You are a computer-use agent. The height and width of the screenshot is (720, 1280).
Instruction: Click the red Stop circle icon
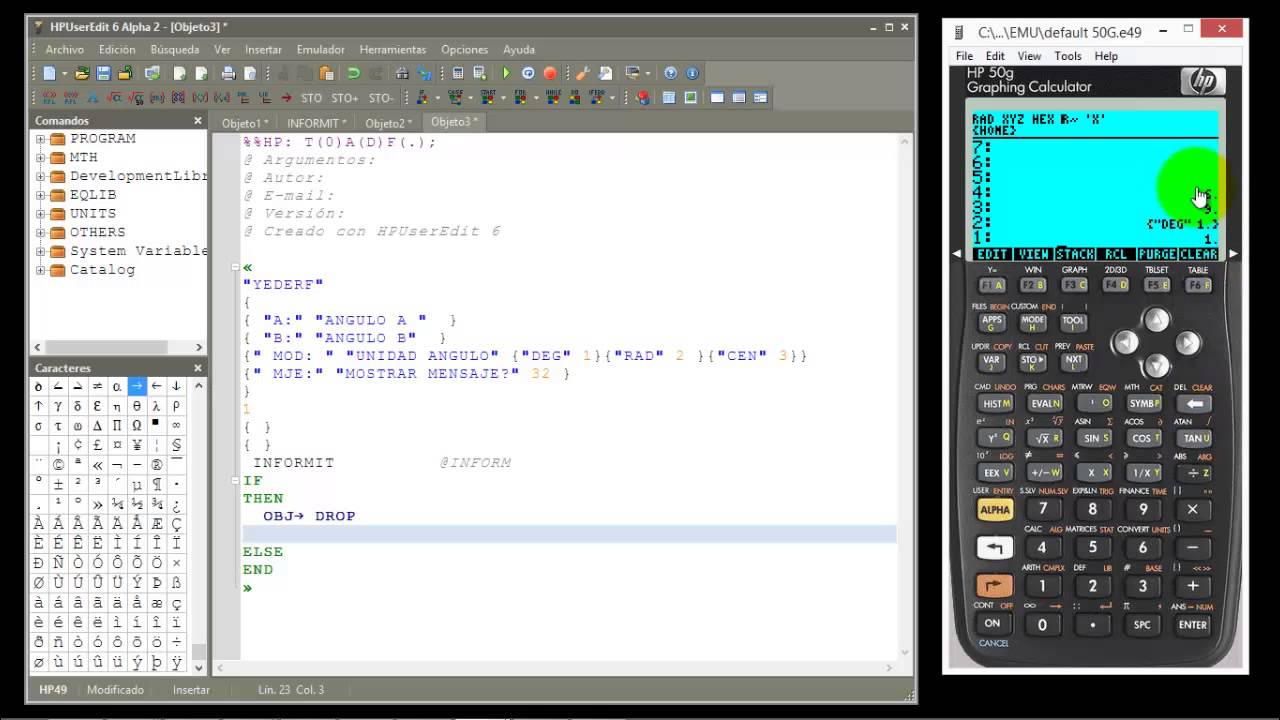click(x=550, y=73)
